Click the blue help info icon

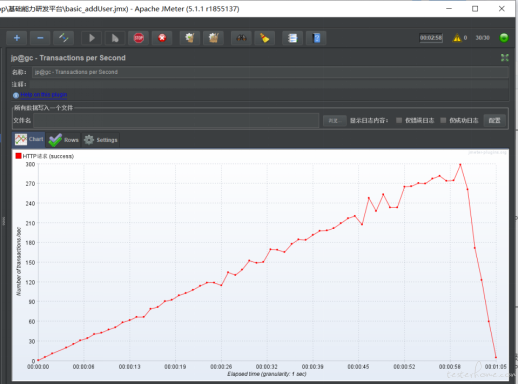tap(16, 95)
